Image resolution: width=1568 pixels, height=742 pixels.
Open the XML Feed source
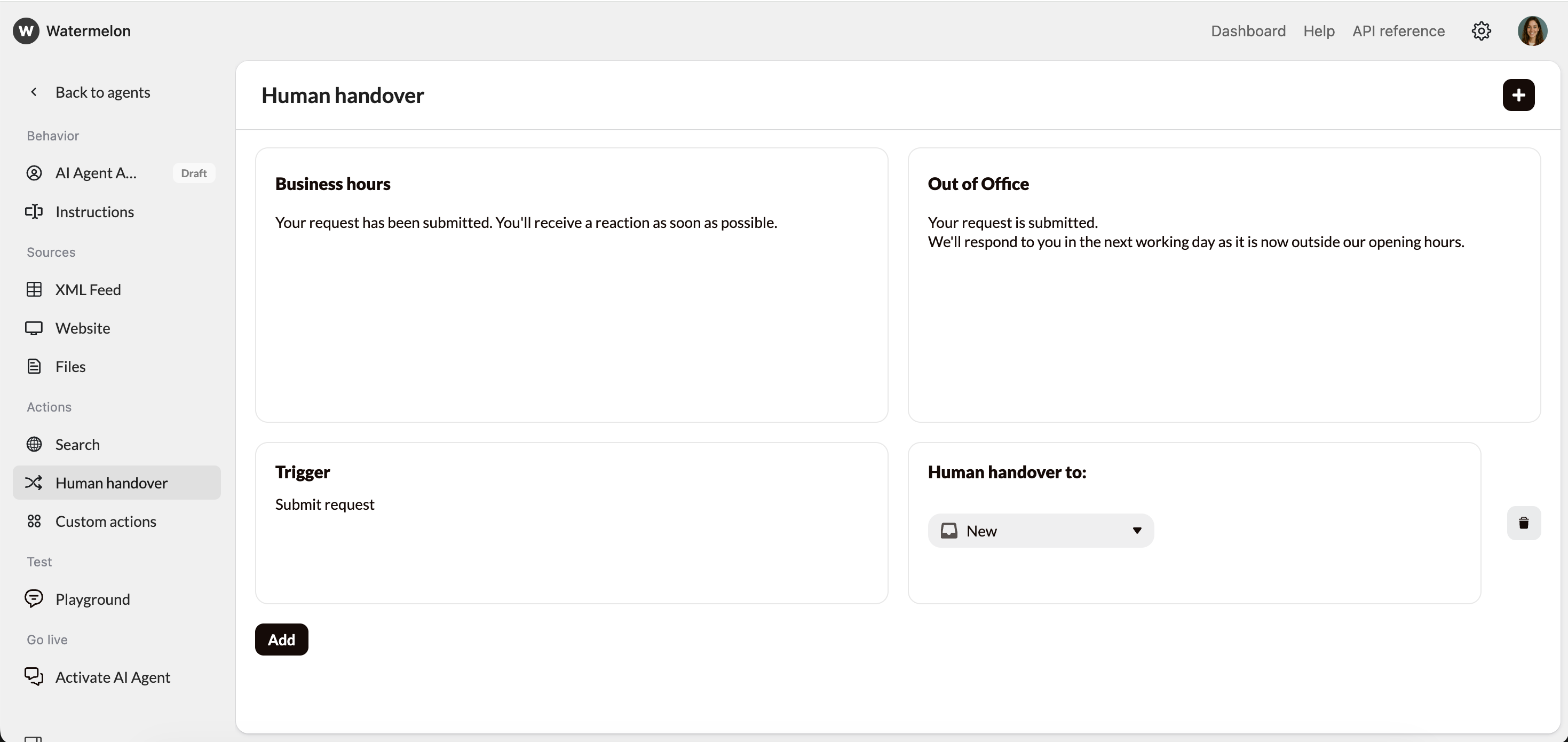tap(88, 290)
